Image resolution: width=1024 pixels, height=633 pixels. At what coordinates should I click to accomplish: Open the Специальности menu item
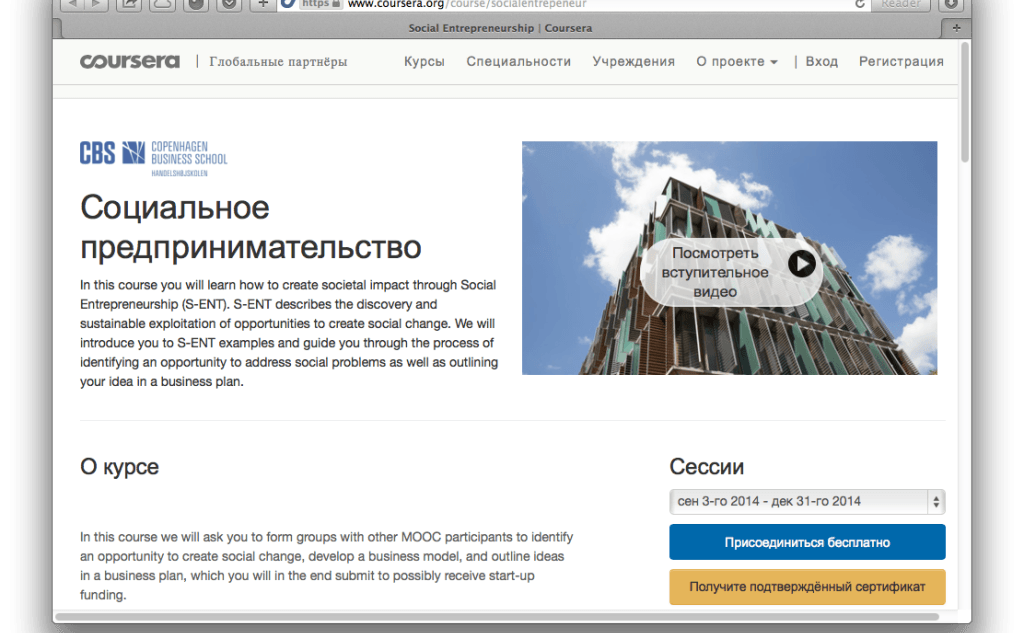click(x=519, y=61)
